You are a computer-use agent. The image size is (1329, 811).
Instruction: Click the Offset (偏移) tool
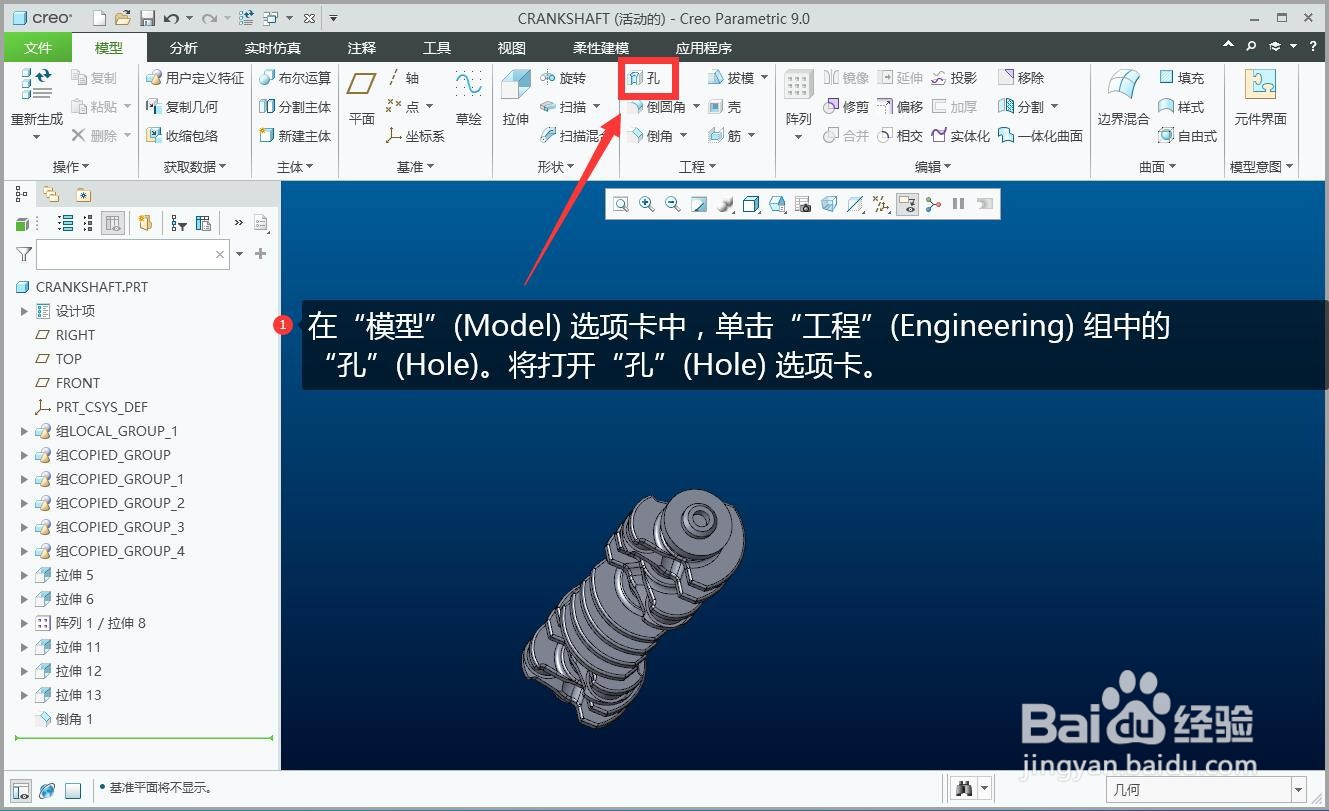(x=899, y=107)
